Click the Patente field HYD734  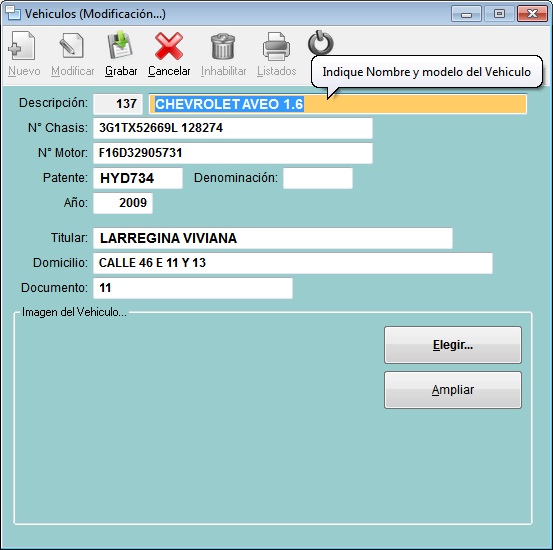pyautogui.click(x=138, y=178)
